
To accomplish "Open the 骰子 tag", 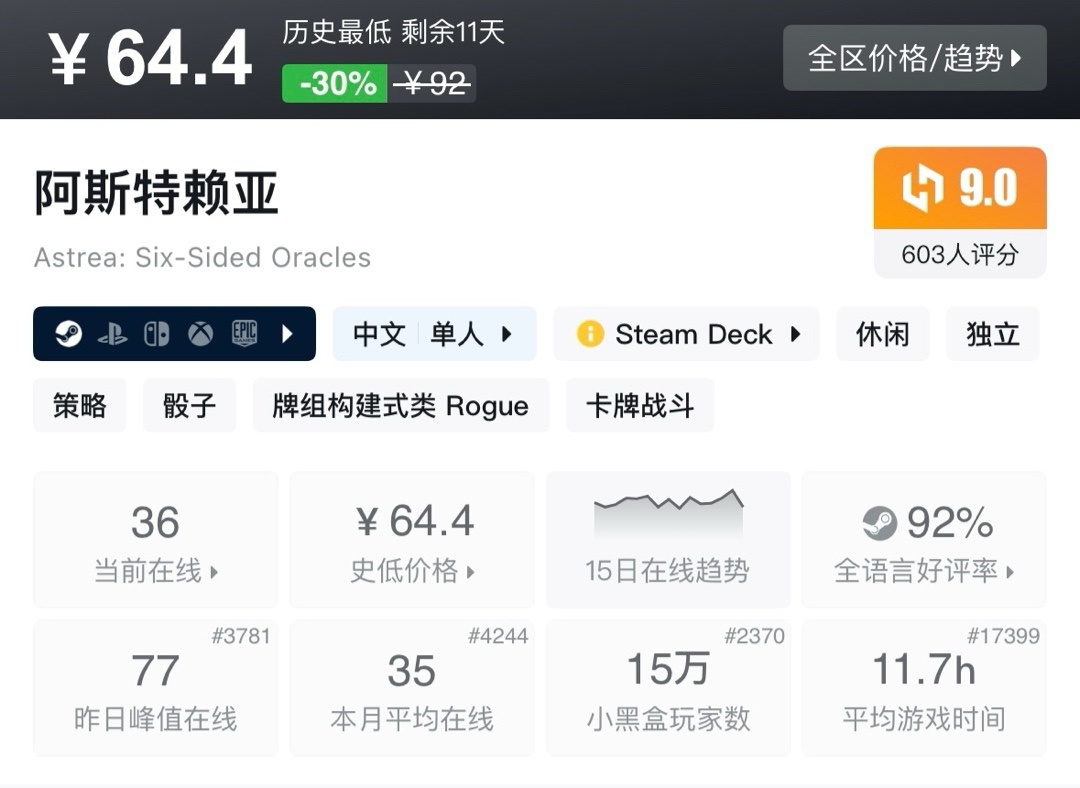I will point(189,406).
